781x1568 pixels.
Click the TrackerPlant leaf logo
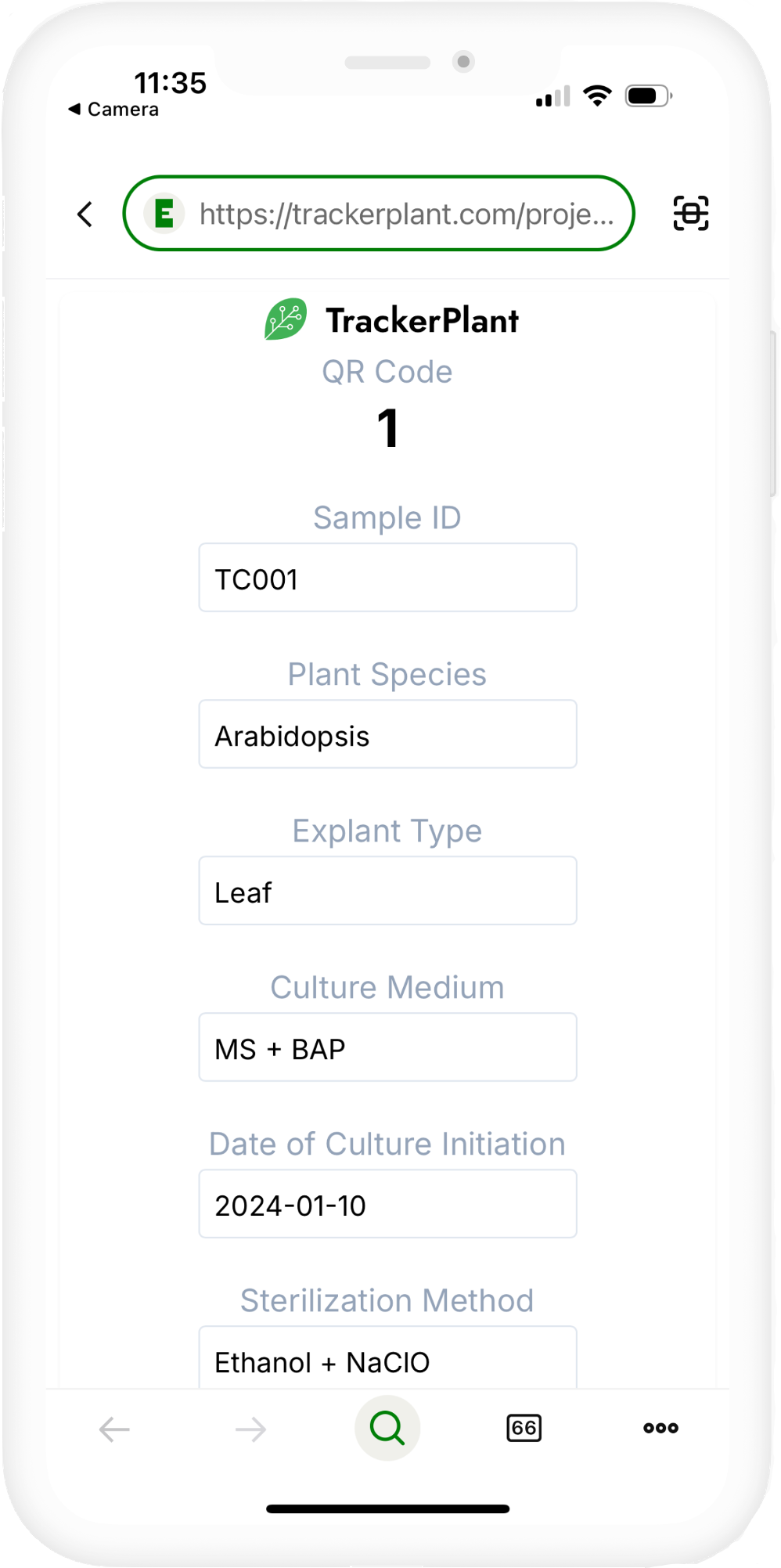286,319
